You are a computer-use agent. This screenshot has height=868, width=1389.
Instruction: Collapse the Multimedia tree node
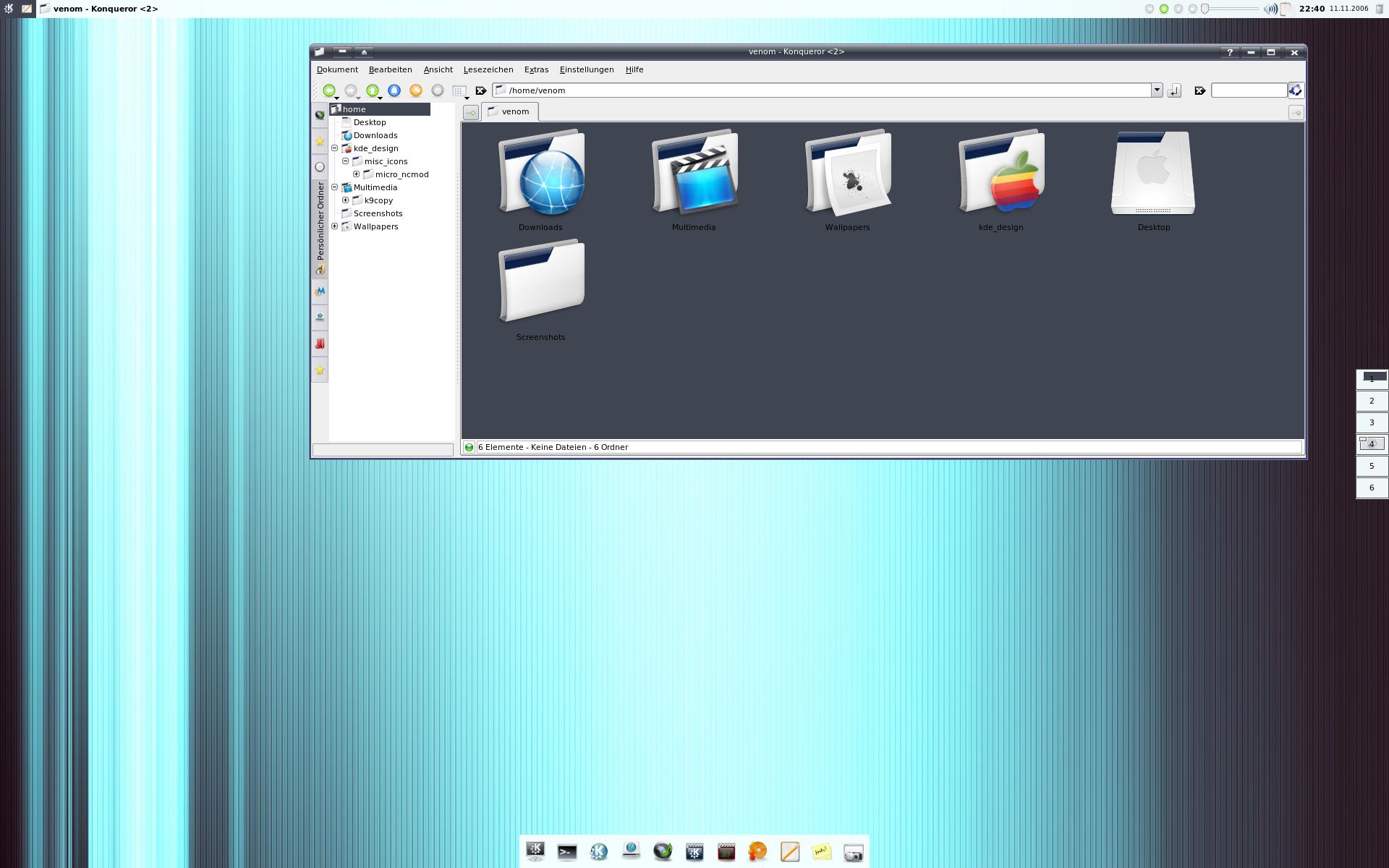(335, 187)
